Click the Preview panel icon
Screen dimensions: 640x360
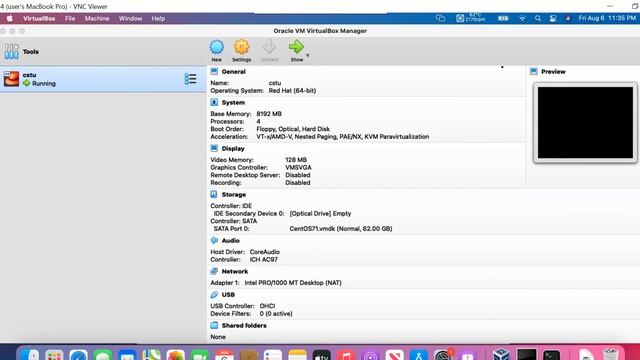pyautogui.click(x=533, y=71)
